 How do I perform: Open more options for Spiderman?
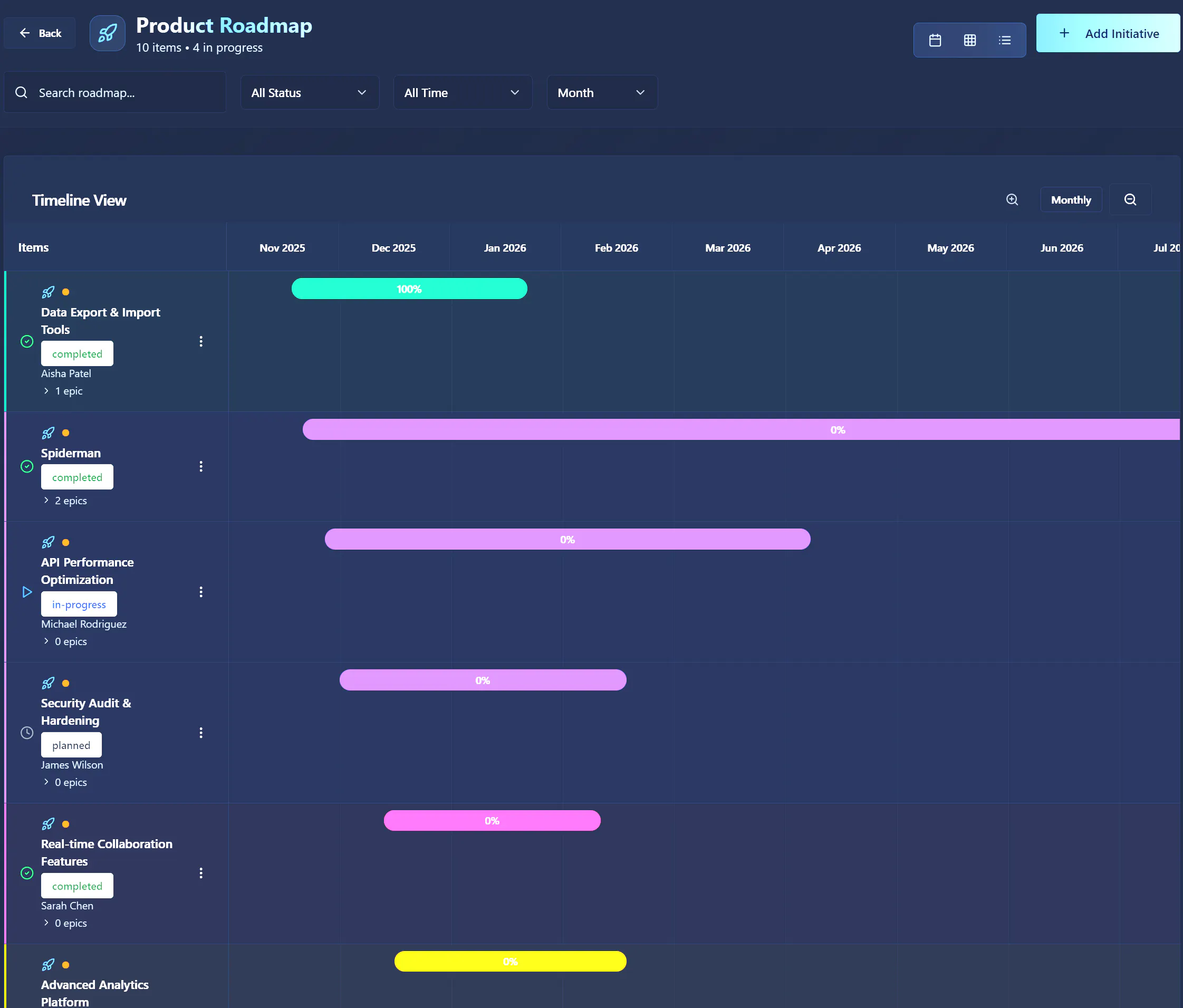(x=201, y=467)
